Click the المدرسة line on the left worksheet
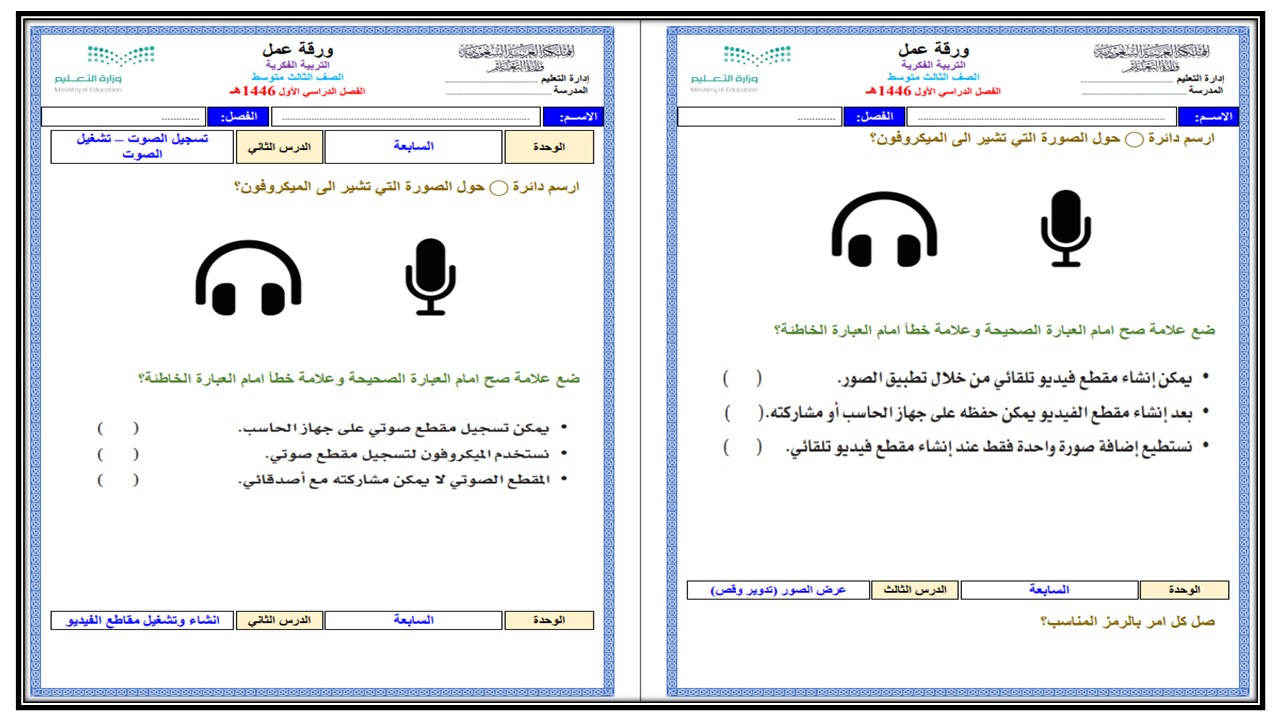Screen dimensions: 1280x720 click(x=517, y=91)
